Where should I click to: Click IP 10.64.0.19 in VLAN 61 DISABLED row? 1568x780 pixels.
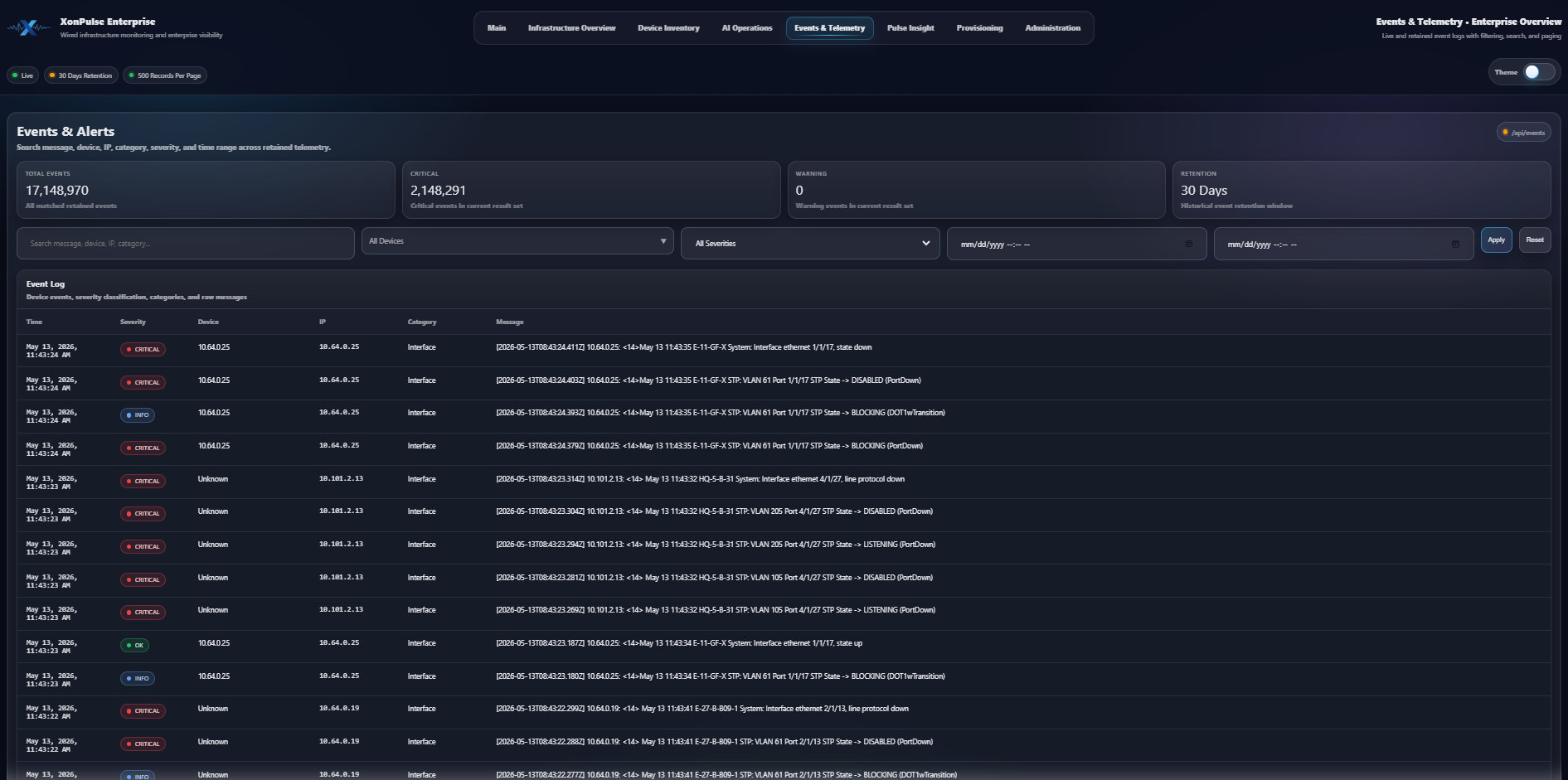pyautogui.click(x=339, y=741)
